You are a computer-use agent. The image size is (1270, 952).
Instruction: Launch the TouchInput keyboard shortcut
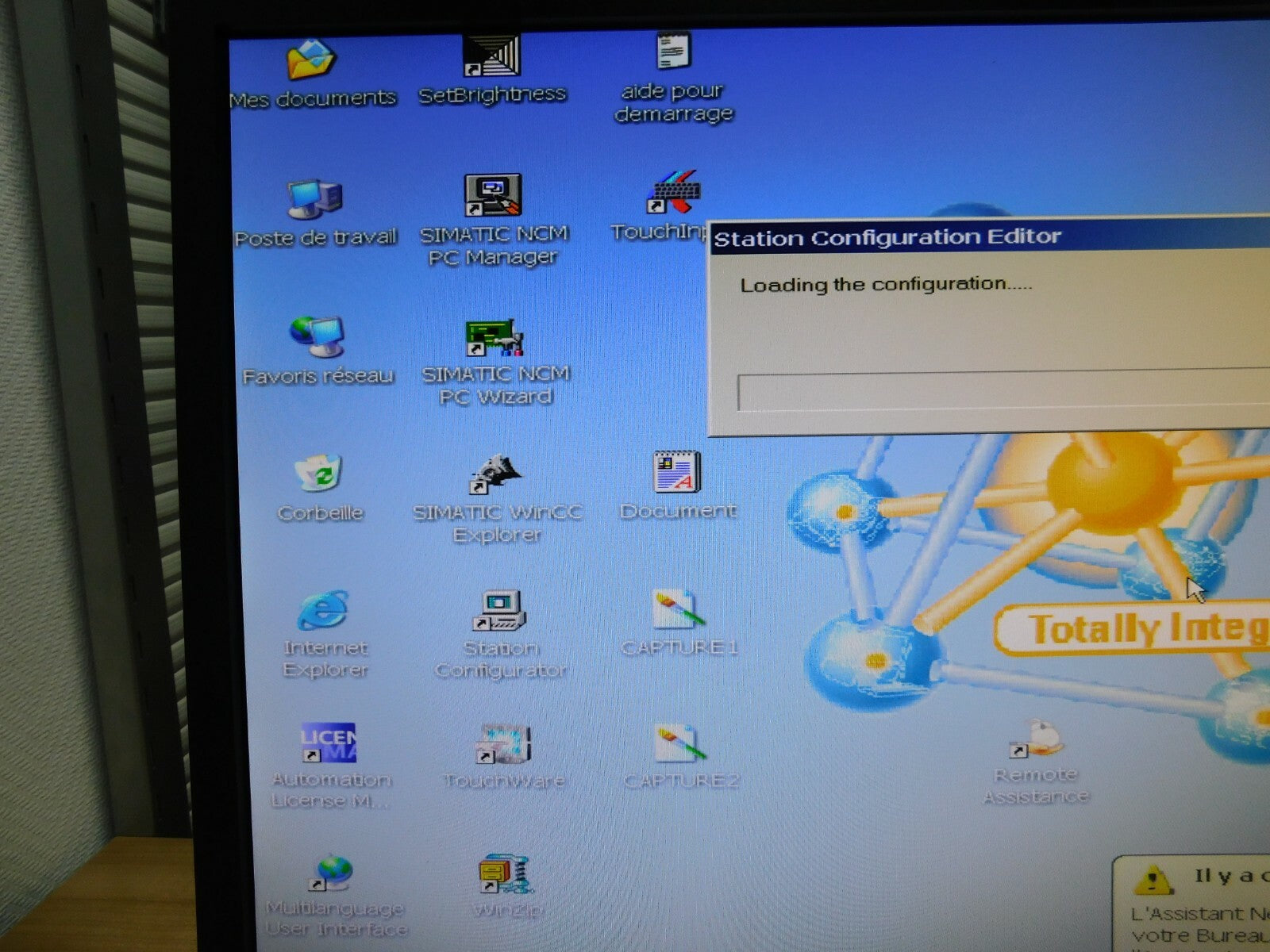[x=673, y=191]
